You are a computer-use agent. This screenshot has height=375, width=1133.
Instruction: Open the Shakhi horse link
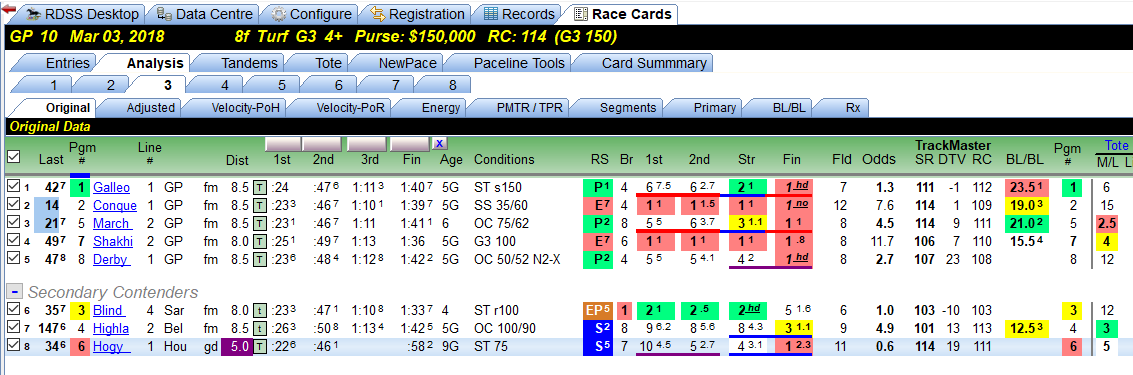point(112,241)
